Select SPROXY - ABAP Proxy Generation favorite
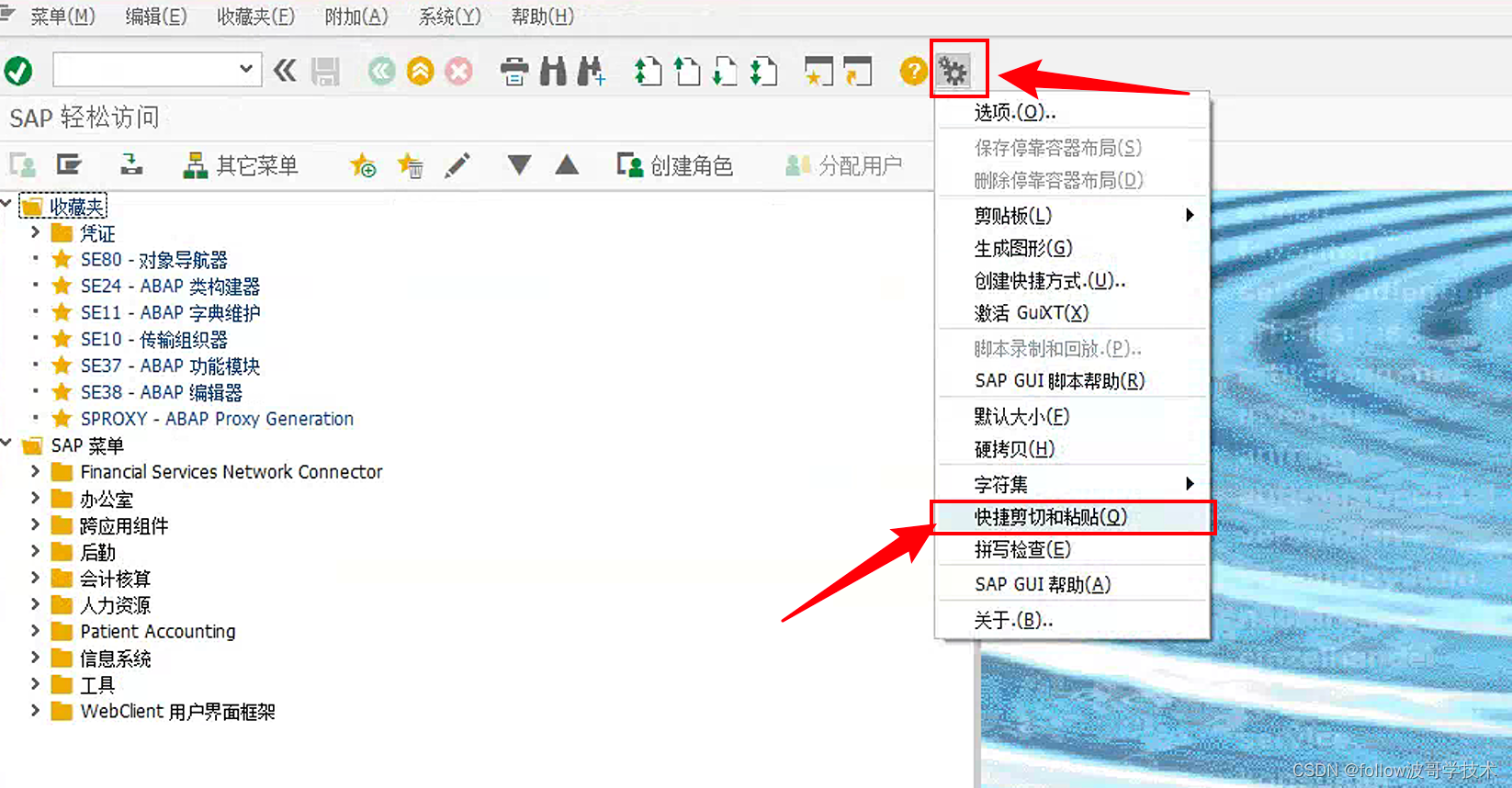1512x788 pixels. (x=217, y=419)
